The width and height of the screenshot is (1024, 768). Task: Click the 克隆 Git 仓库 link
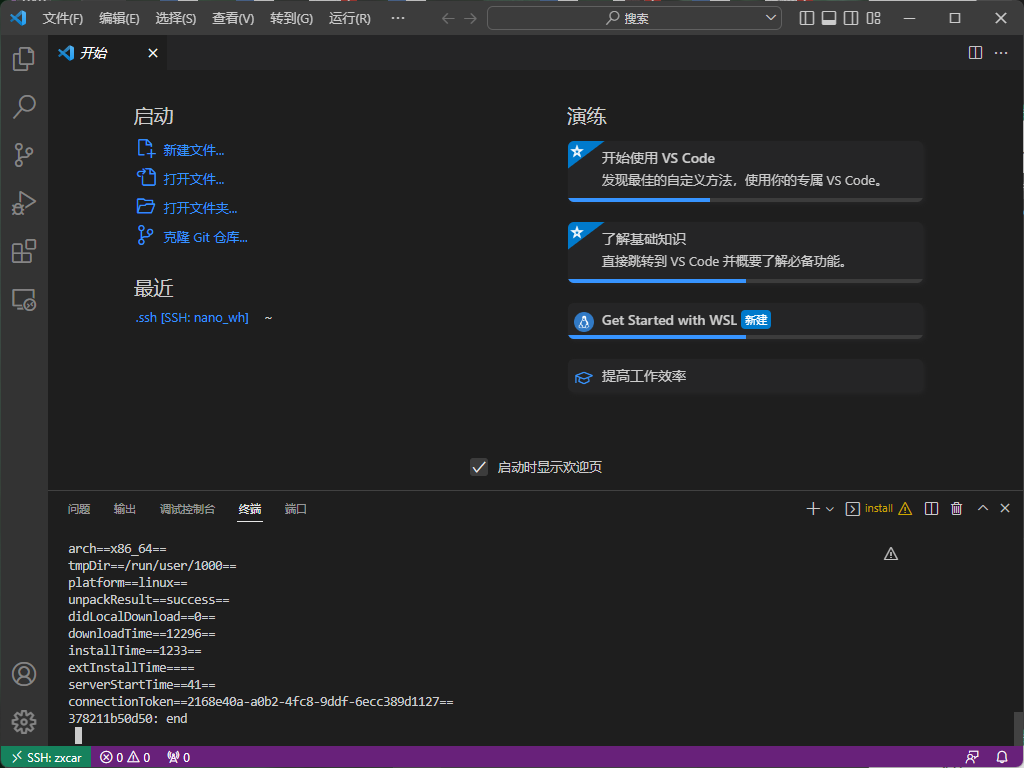coord(205,237)
